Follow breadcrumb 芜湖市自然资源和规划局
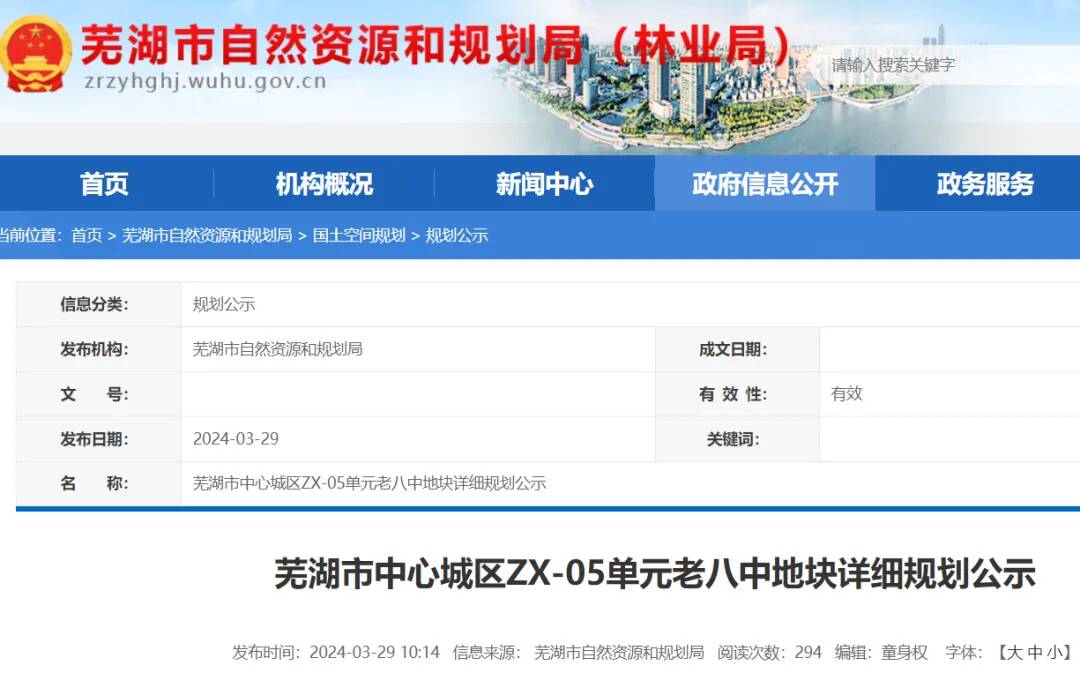1080x673 pixels. [x=207, y=236]
